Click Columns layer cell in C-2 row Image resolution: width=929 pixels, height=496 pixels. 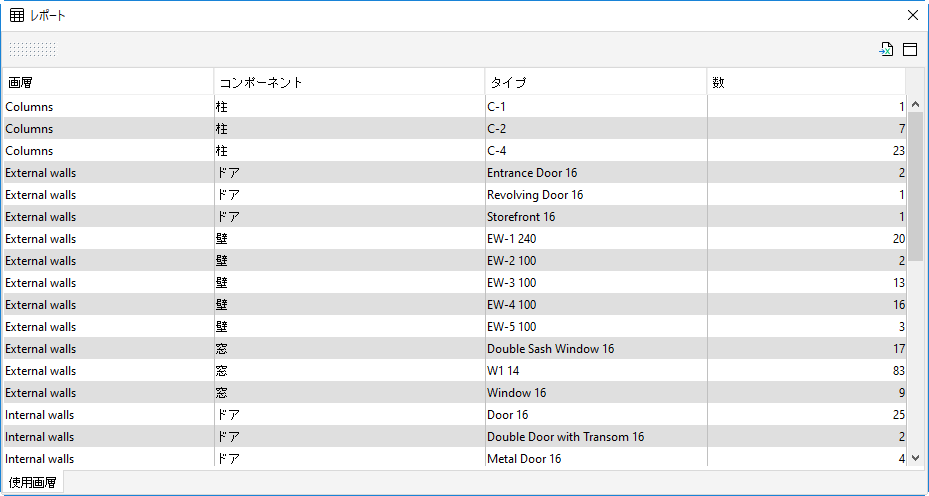(108, 129)
